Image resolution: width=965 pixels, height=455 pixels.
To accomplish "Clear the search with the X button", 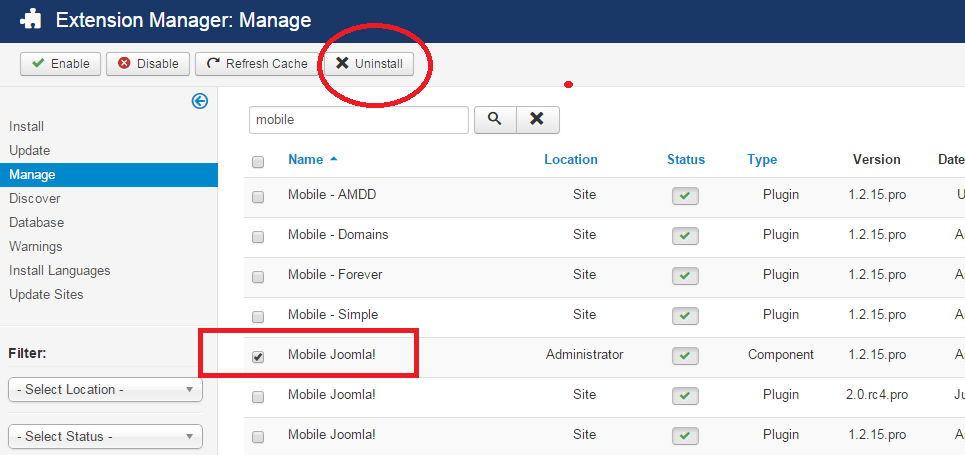I will [537, 119].
